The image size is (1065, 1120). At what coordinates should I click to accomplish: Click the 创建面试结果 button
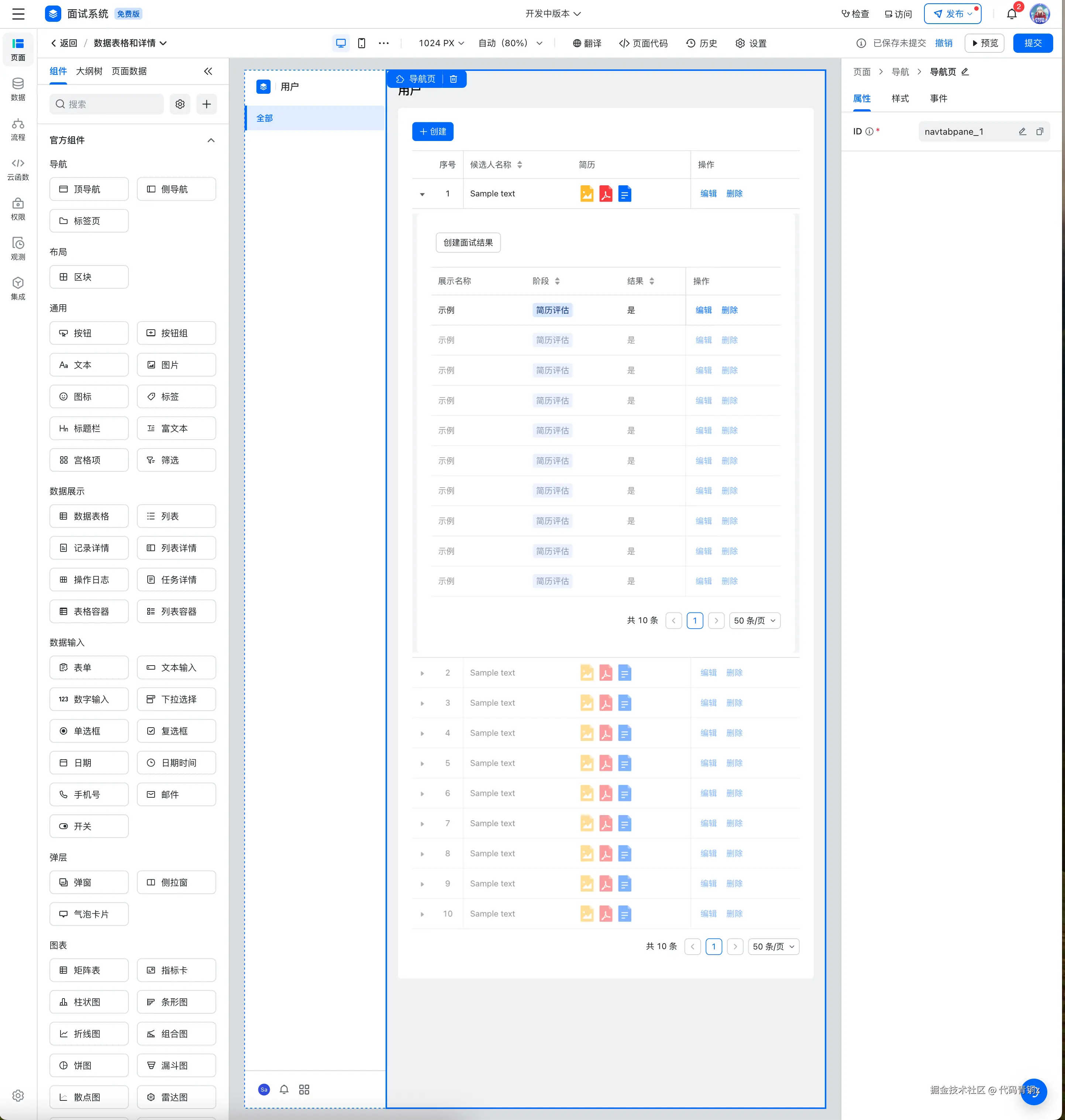click(x=468, y=243)
